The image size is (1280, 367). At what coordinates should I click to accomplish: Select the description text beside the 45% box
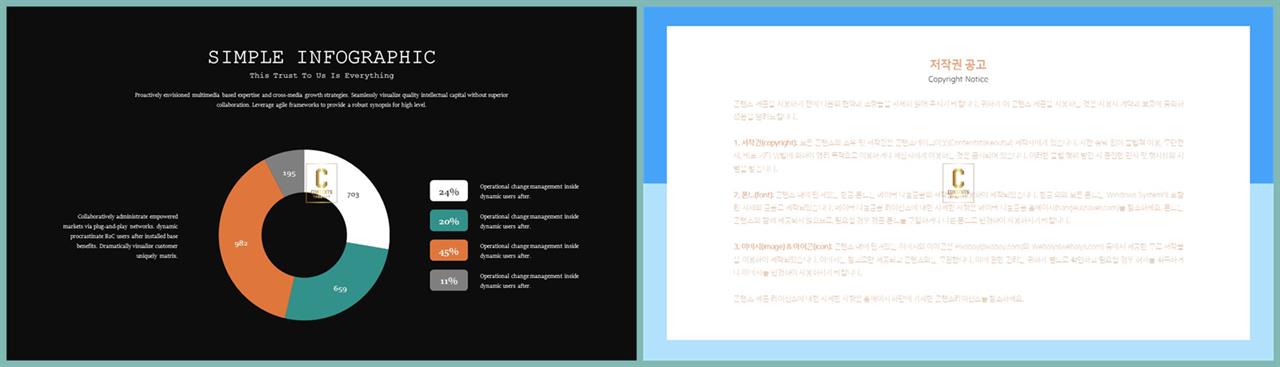[x=529, y=251]
